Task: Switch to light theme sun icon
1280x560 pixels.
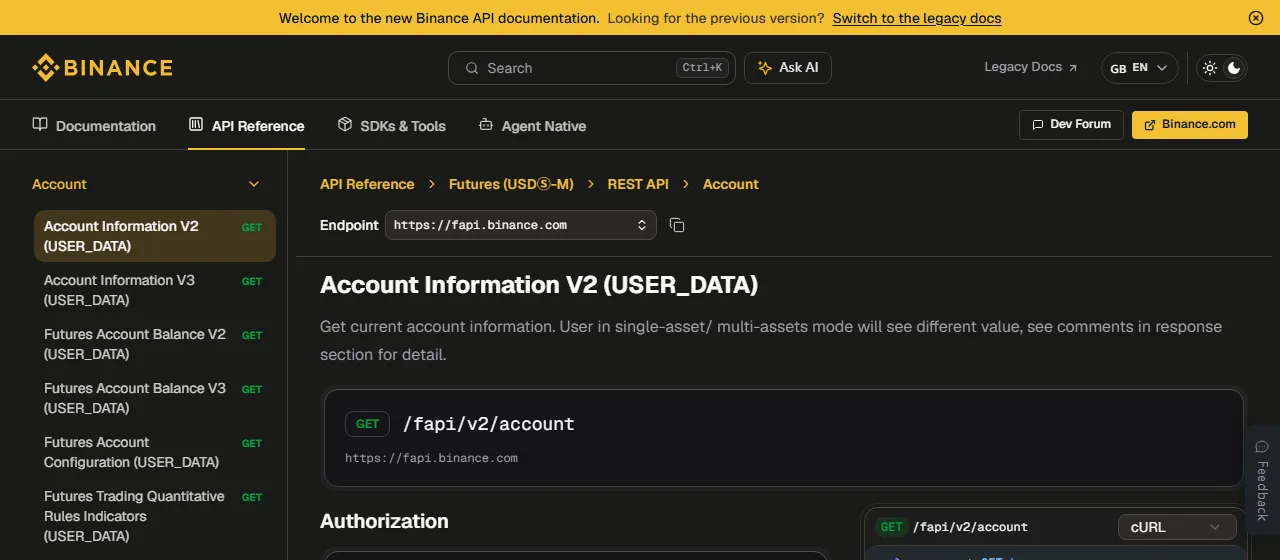Action: [1210, 68]
